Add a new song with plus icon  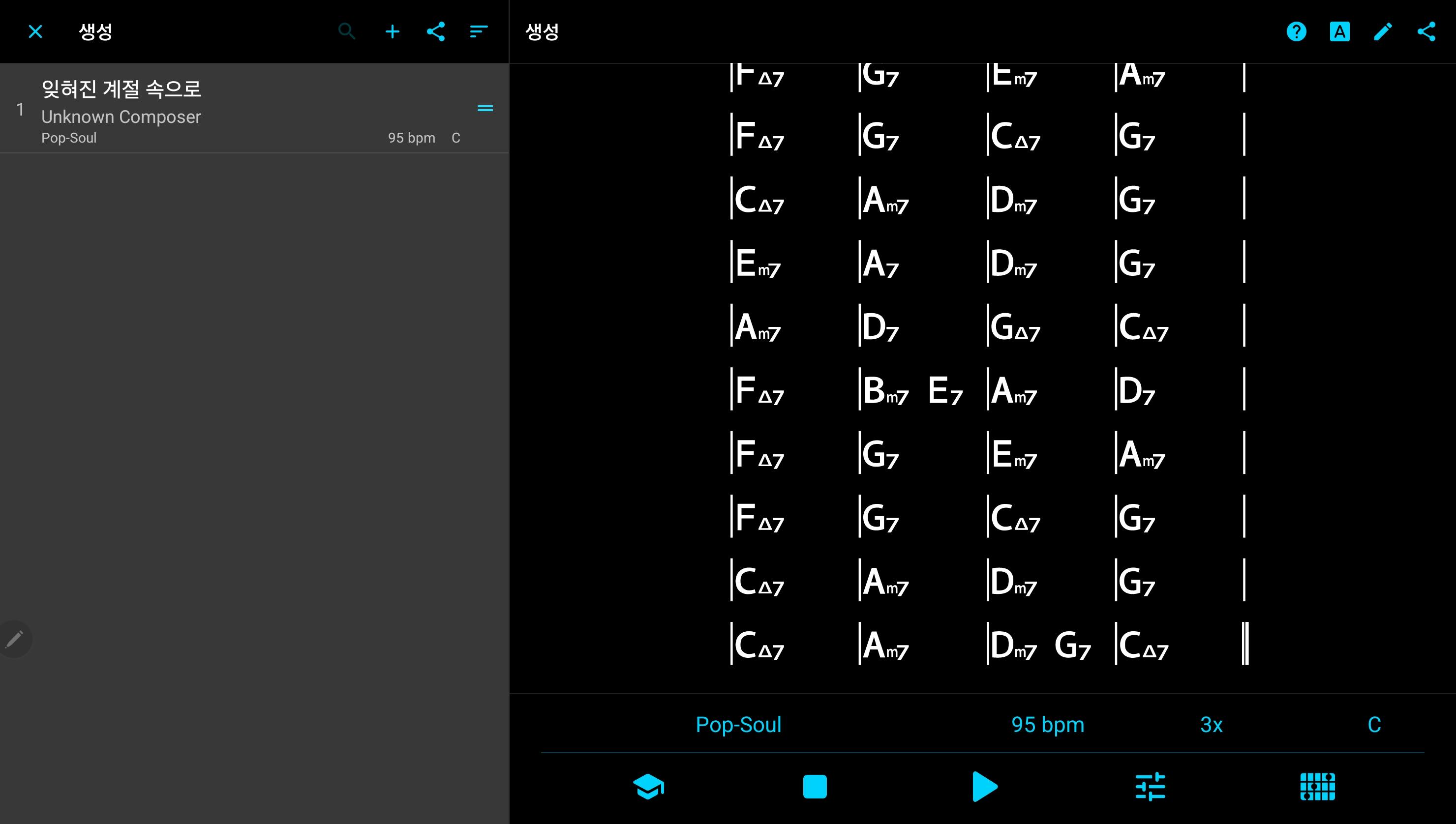pyautogui.click(x=393, y=31)
